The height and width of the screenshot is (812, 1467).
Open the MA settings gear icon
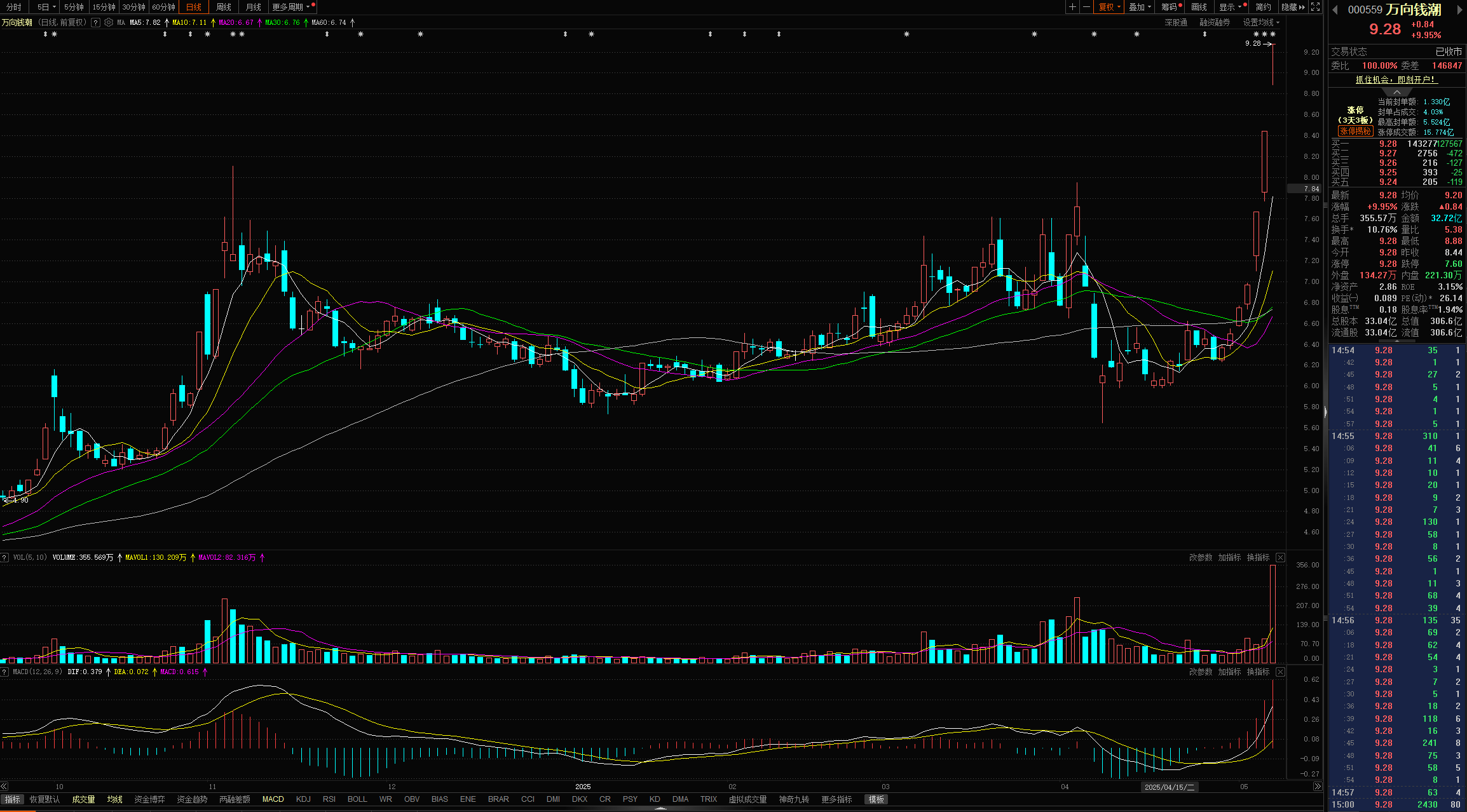[109, 22]
